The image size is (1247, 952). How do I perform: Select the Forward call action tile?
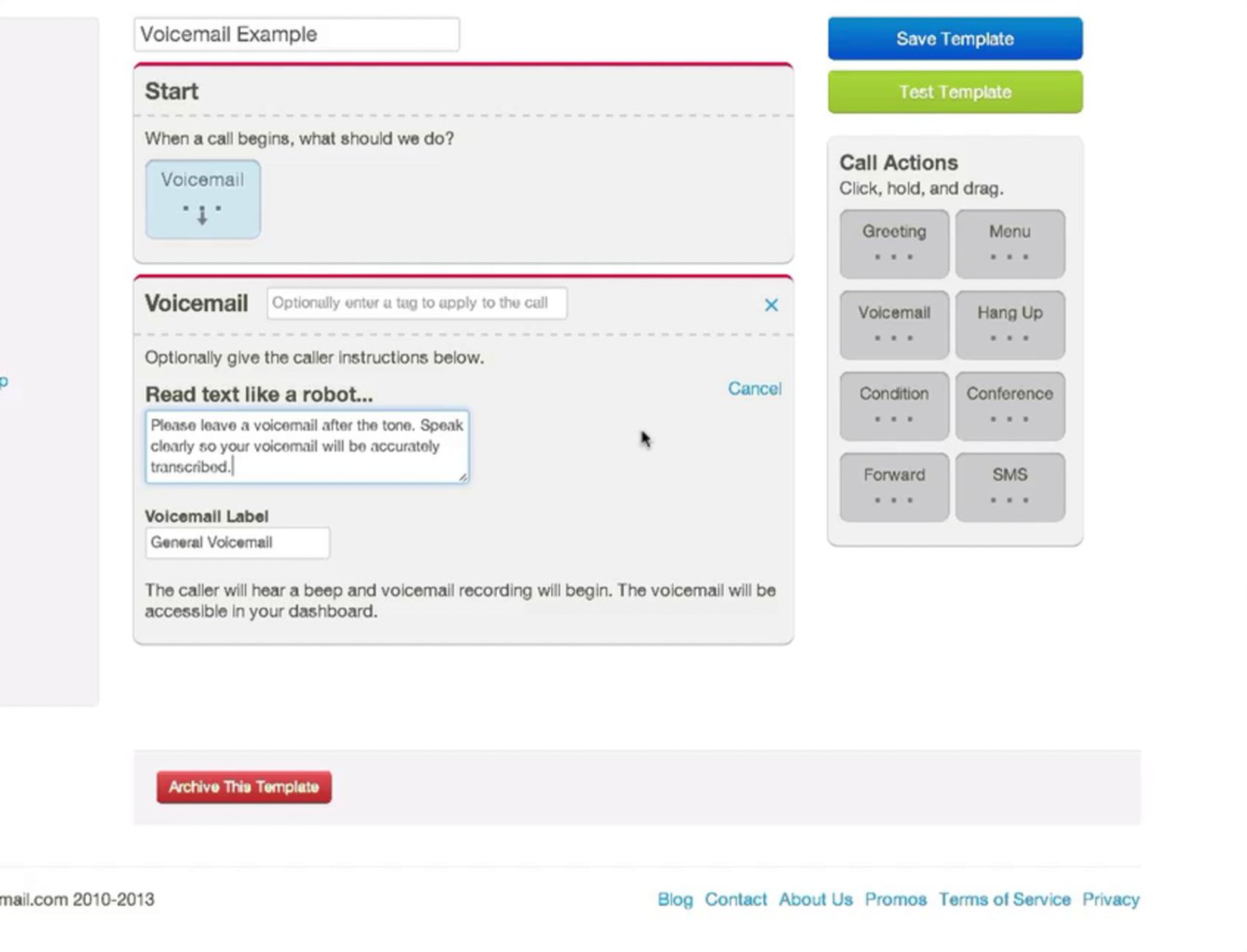coord(894,487)
